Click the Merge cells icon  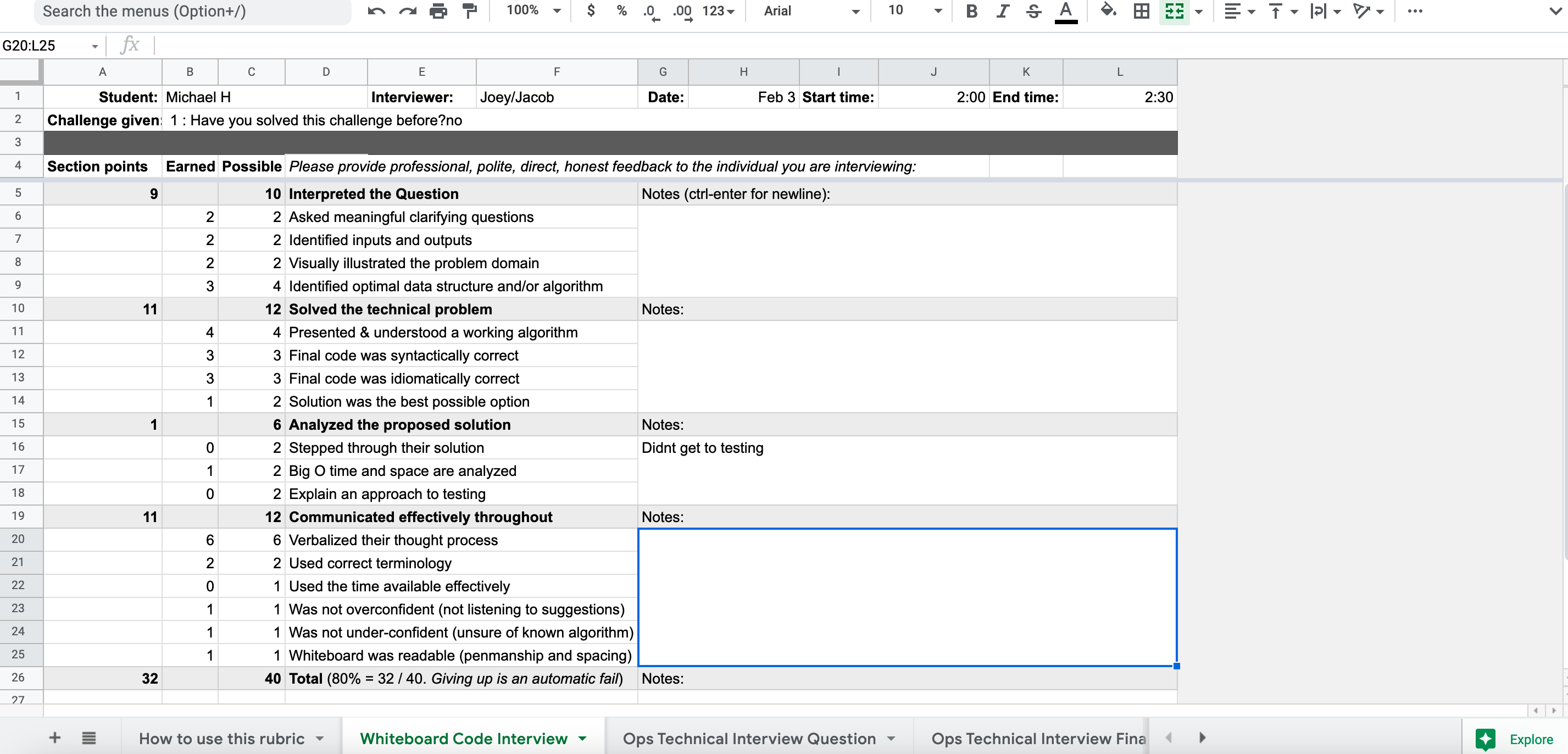(1175, 10)
